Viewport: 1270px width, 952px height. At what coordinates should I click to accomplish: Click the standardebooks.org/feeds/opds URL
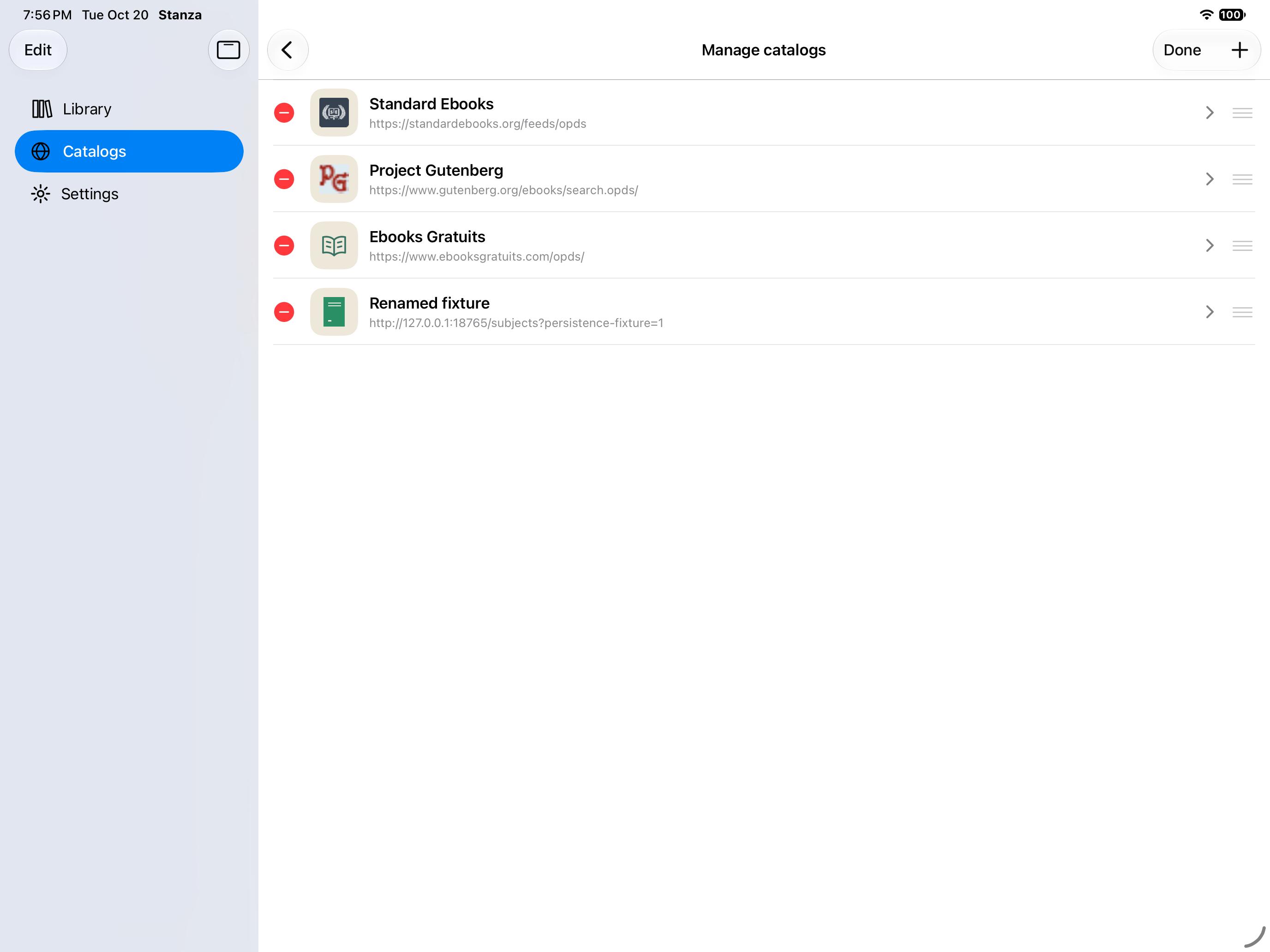tap(478, 124)
